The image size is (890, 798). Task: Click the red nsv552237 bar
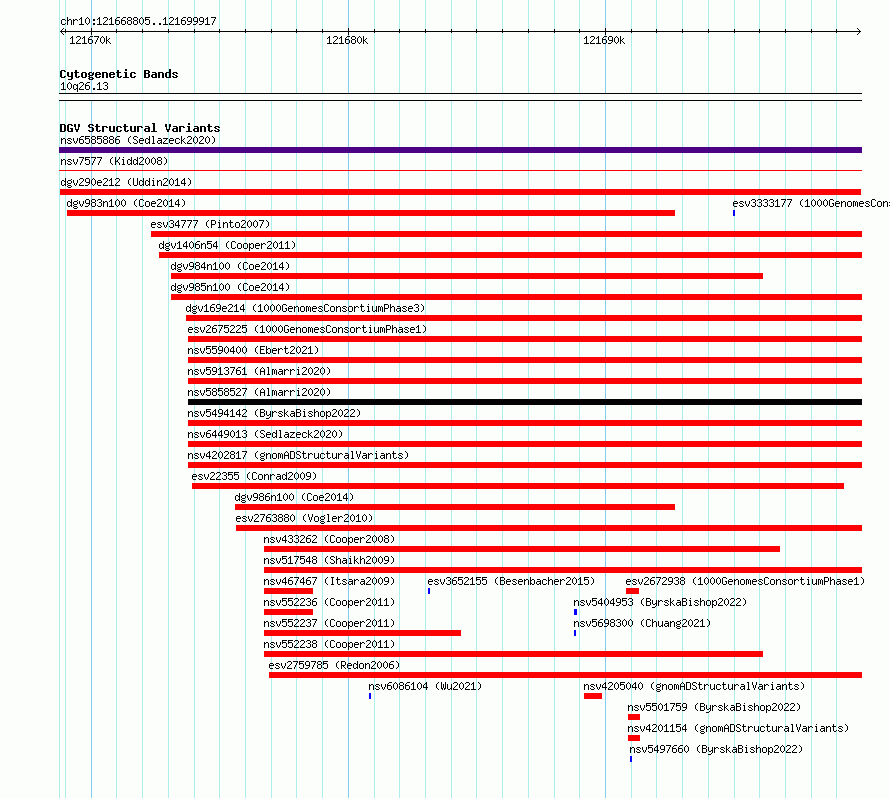[x=362, y=633]
